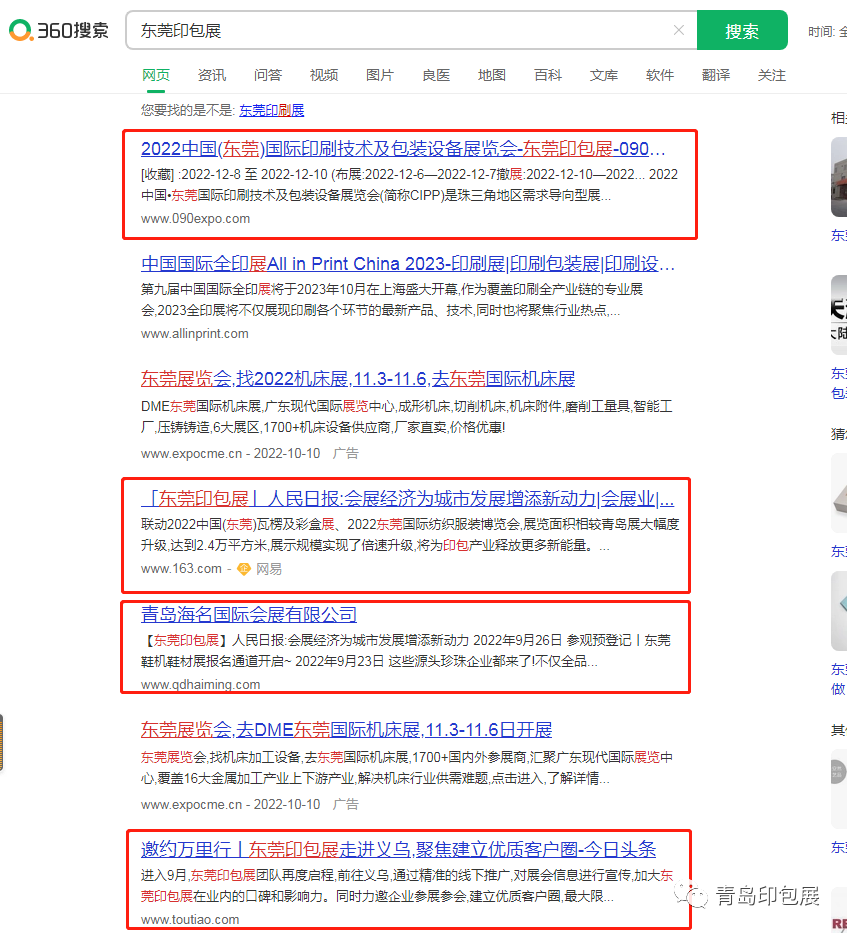The width and height of the screenshot is (847, 933).
Task: Switch to the 关注 tab
Action: pos(771,75)
